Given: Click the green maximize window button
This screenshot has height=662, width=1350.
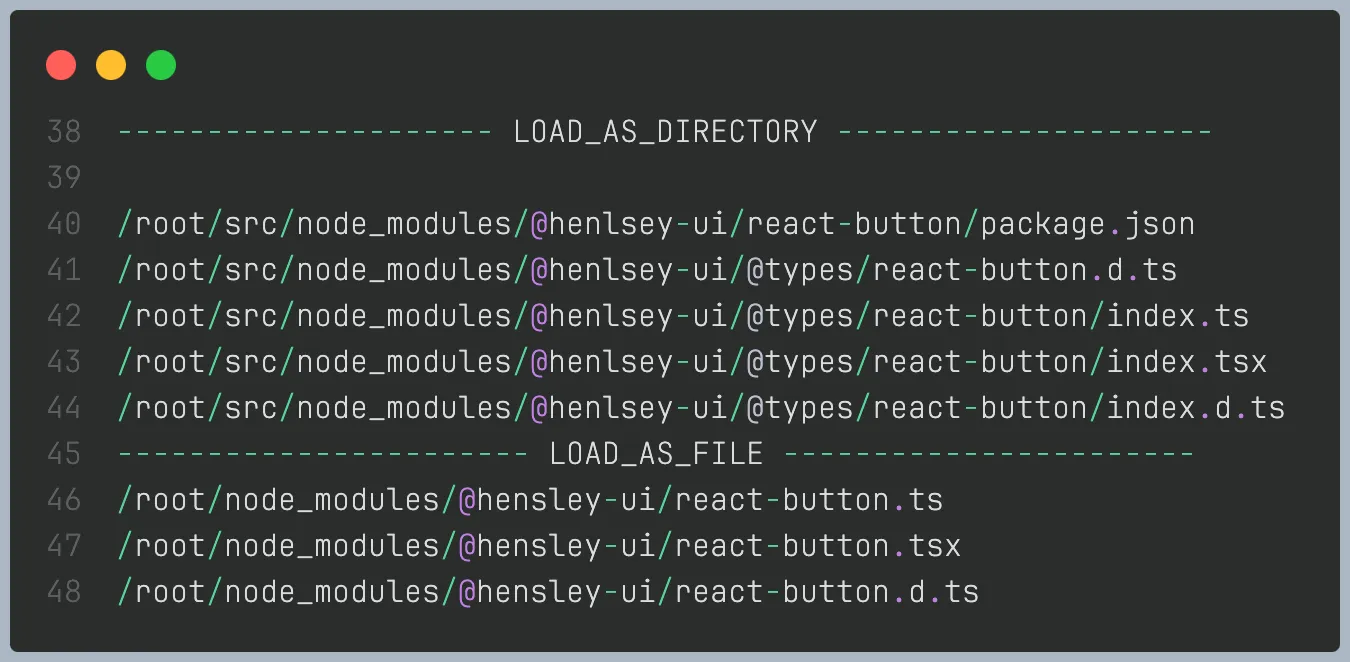Looking at the screenshot, I should 161,66.
